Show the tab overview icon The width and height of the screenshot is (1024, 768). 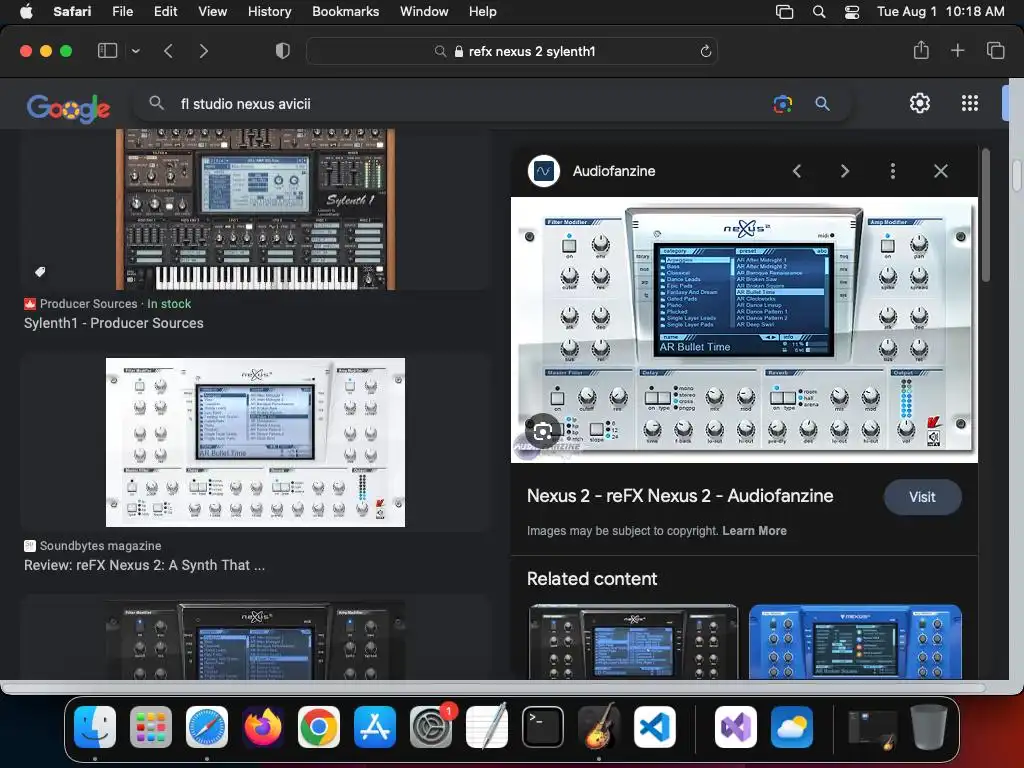tap(995, 50)
